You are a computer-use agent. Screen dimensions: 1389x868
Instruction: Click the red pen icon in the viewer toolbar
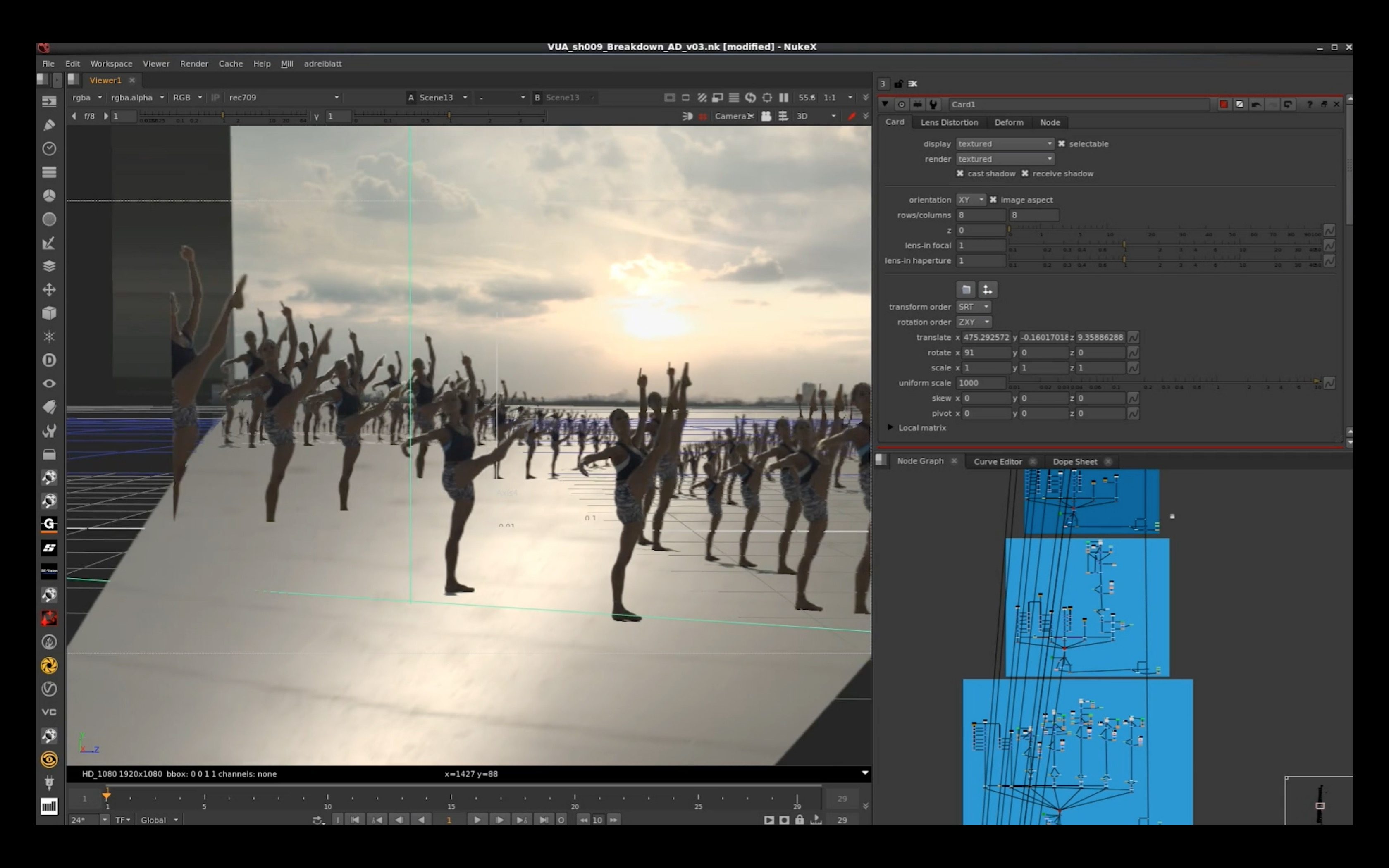click(852, 117)
